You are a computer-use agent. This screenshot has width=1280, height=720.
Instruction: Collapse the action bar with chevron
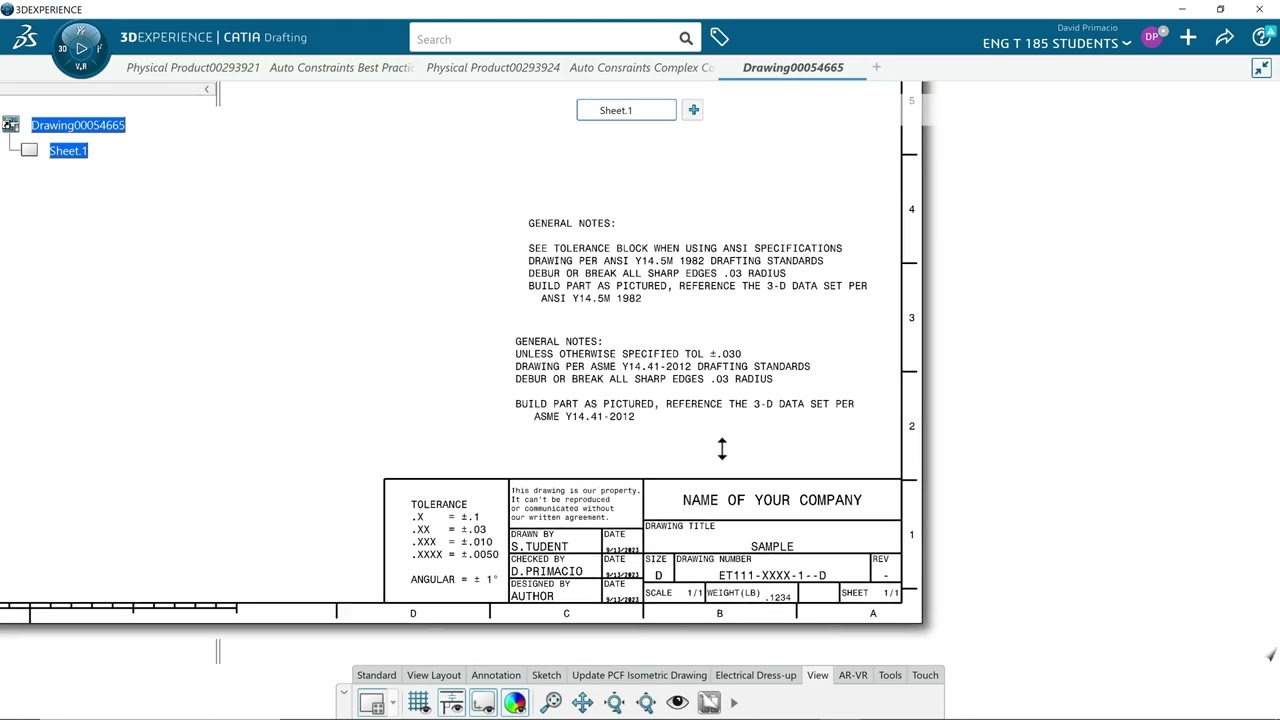click(343, 691)
